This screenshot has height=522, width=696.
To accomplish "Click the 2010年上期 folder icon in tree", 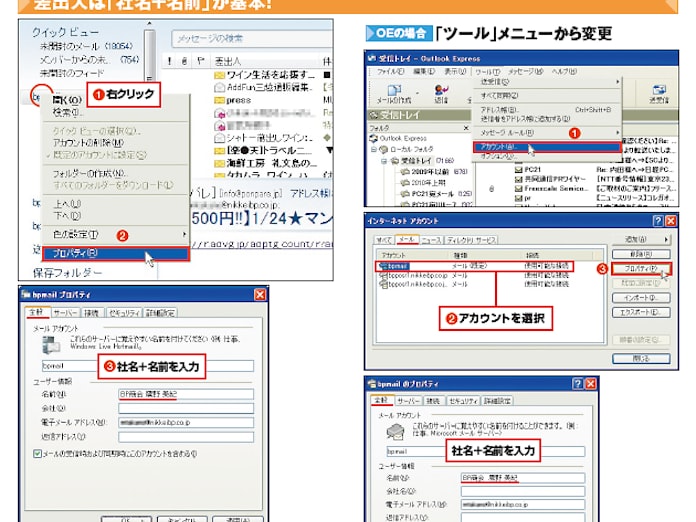I will pyautogui.click(x=405, y=182).
